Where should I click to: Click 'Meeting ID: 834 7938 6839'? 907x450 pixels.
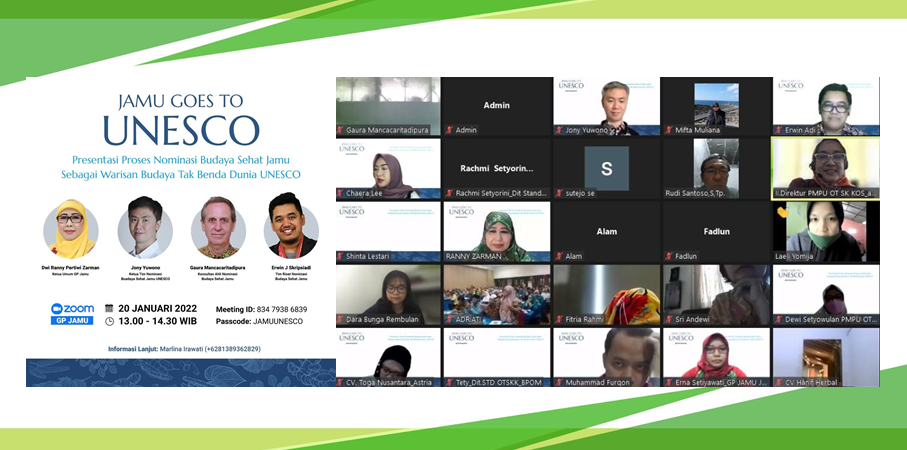pyautogui.click(x=261, y=309)
